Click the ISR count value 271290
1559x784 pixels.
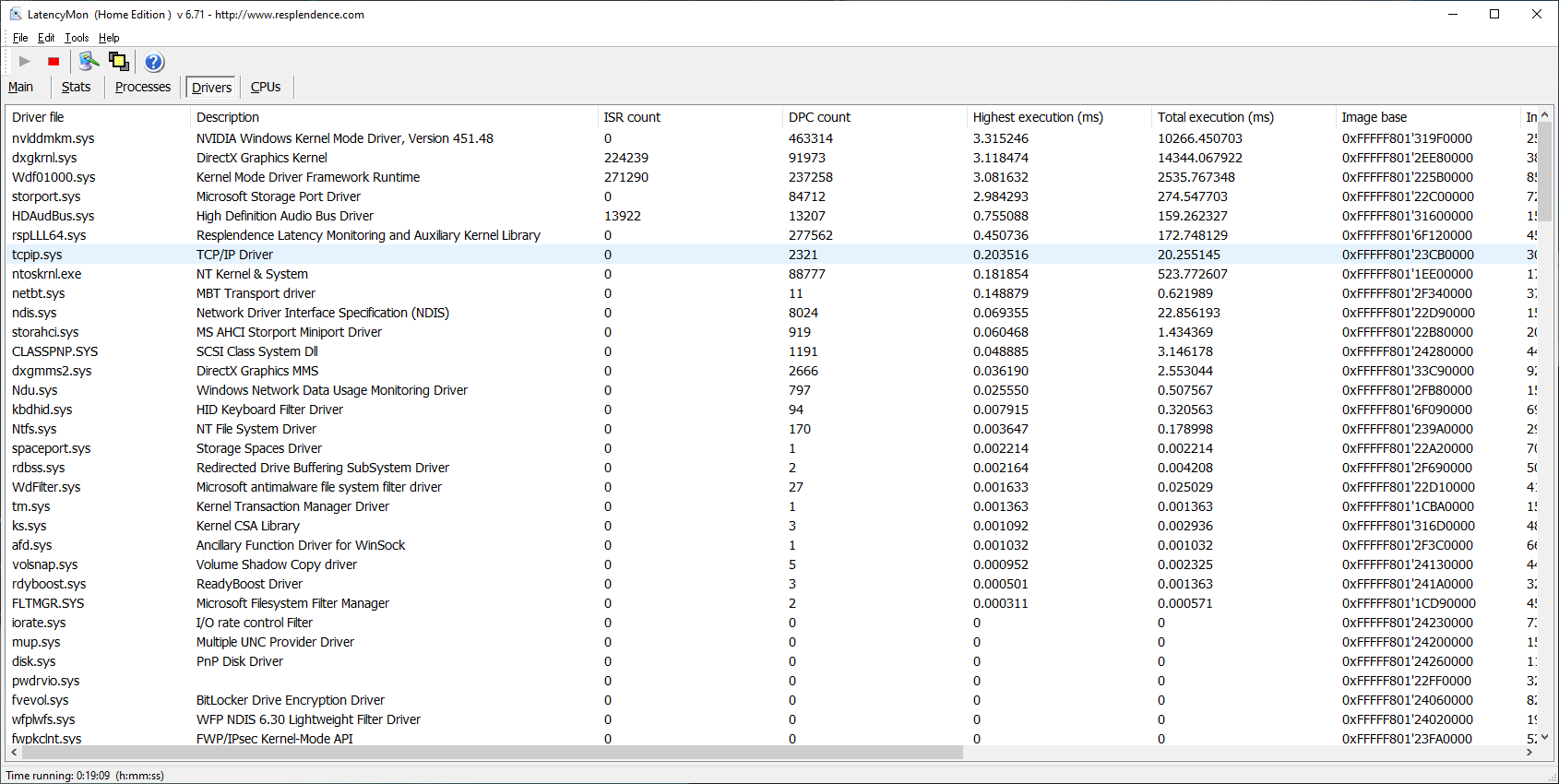(x=626, y=177)
